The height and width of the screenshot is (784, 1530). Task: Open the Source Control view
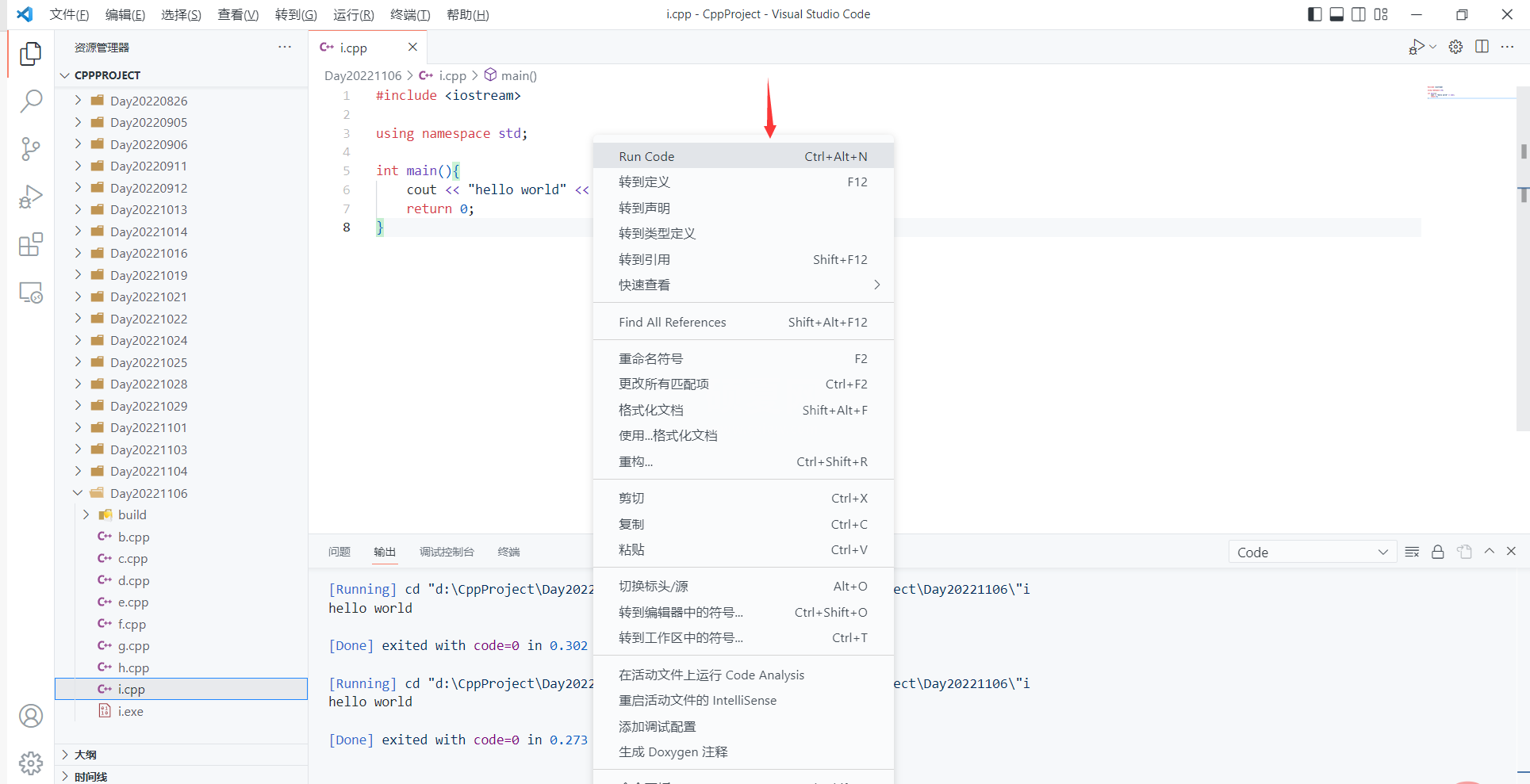click(30, 149)
